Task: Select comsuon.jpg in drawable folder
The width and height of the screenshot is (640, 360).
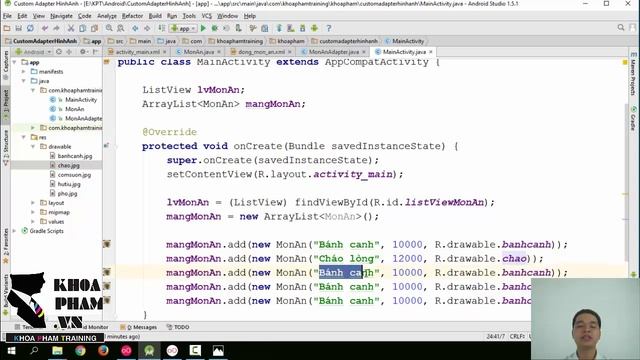Action: pyautogui.click(x=74, y=175)
